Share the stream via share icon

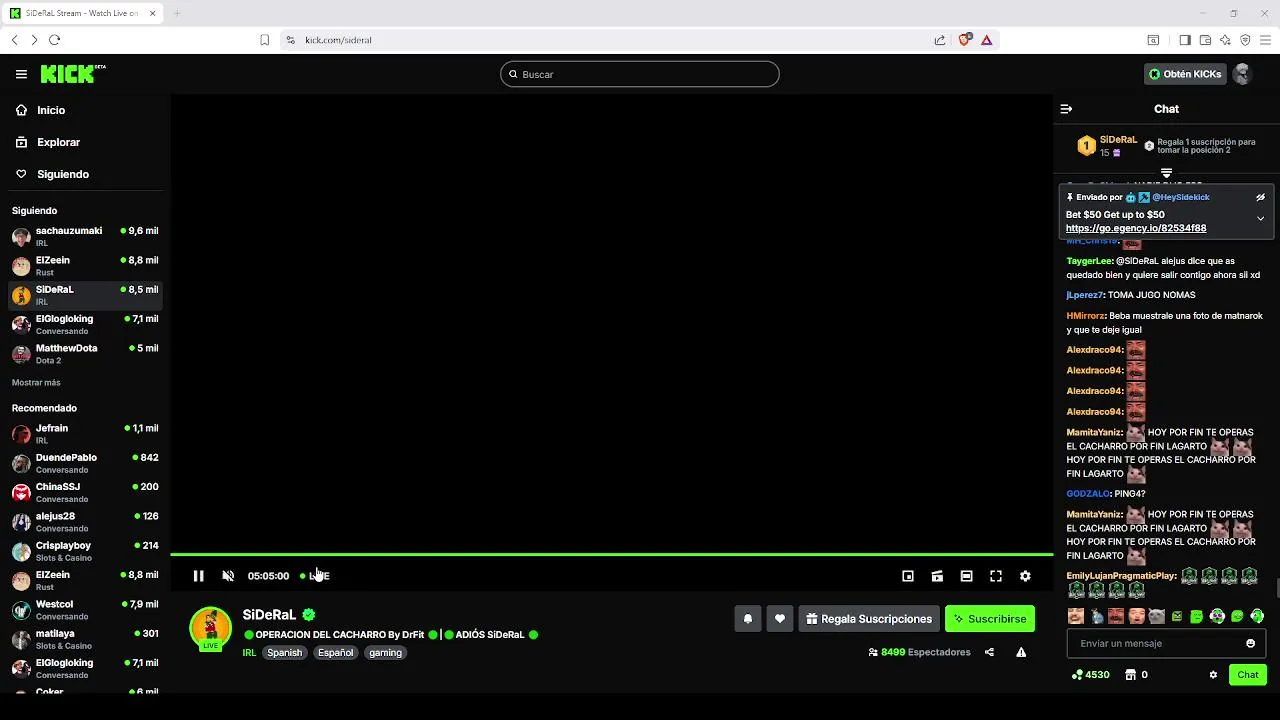pos(989,652)
